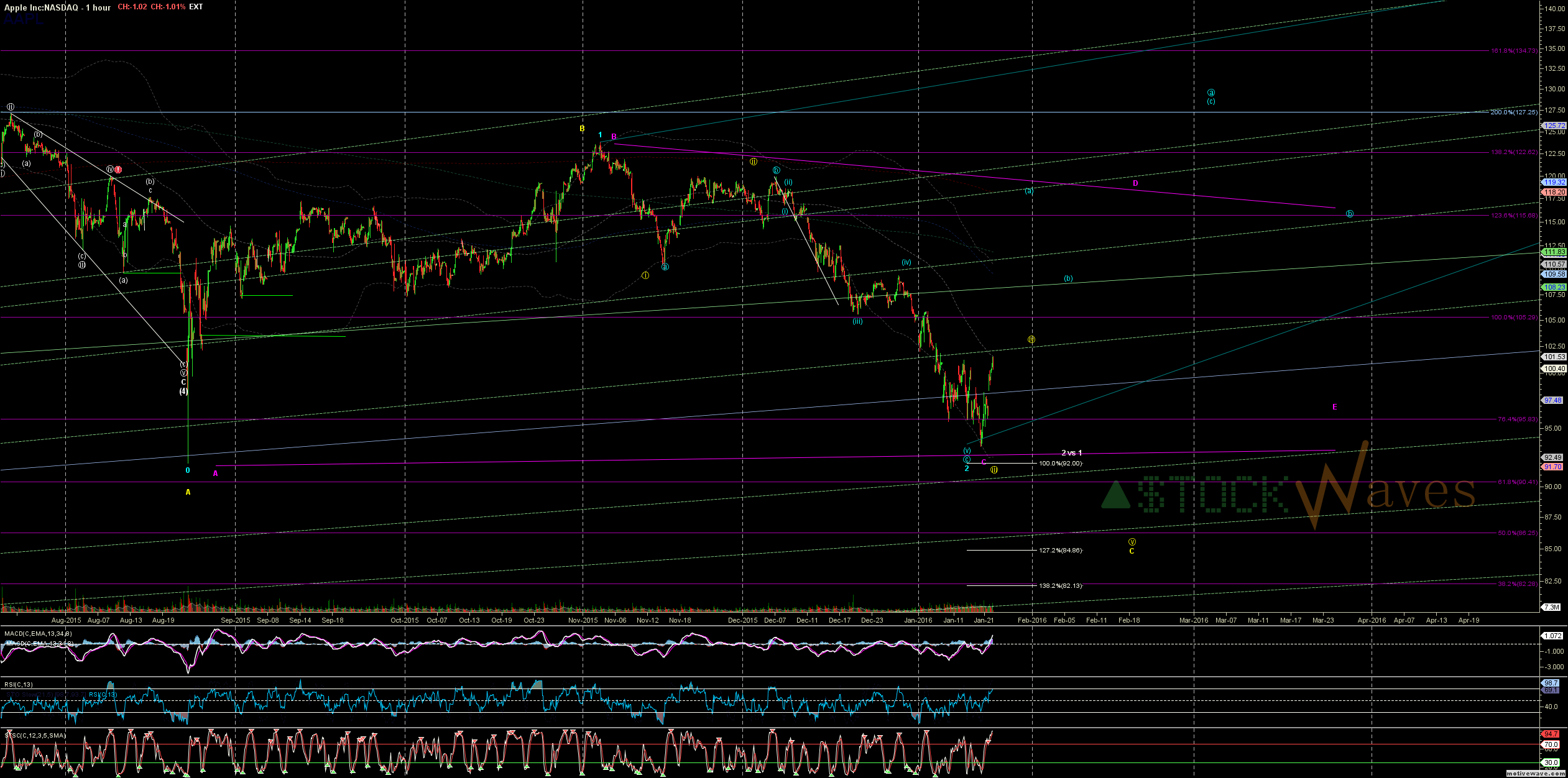Click the 1.072 MACD value tag
This screenshot has height=778, width=1568.
(x=1553, y=636)
